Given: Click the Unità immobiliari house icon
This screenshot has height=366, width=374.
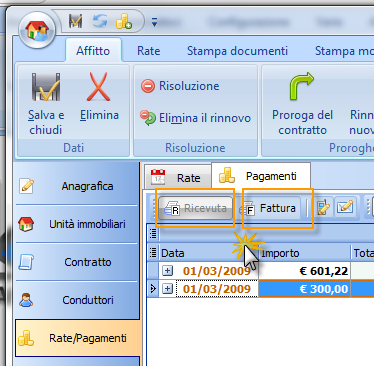Looking at the screenshot, I should pos(26,224).
